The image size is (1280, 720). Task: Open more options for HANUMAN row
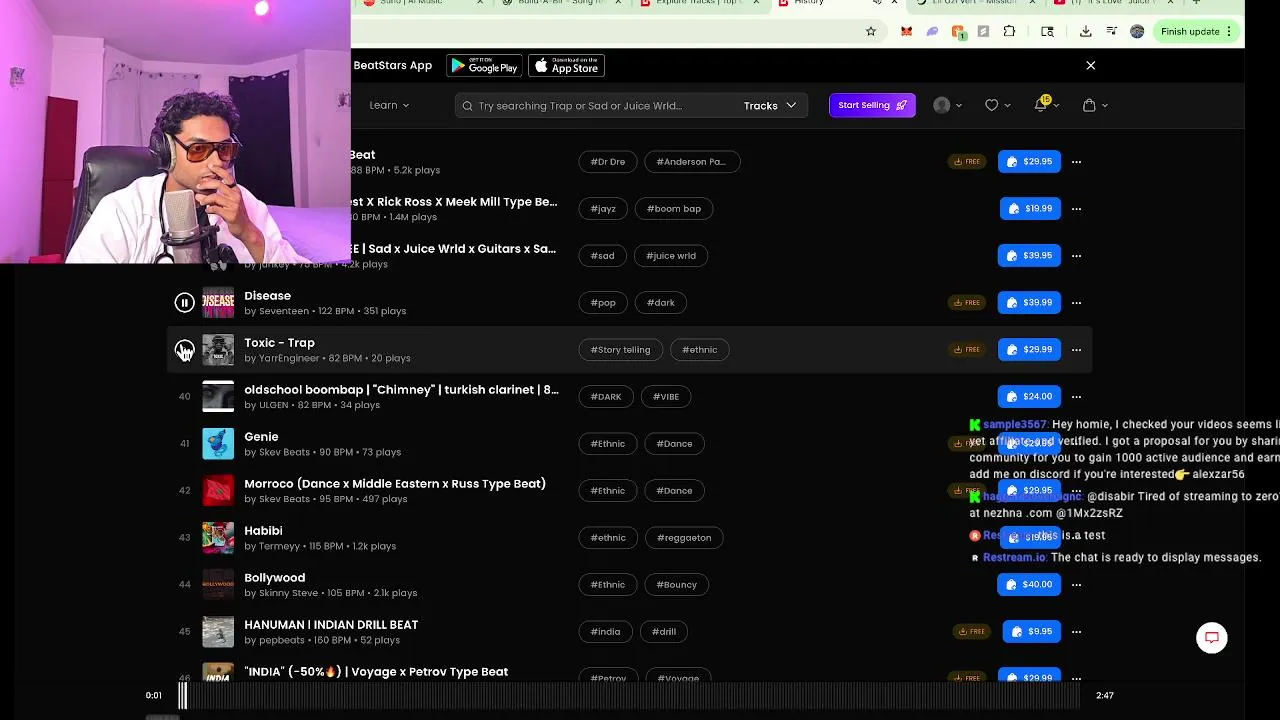coord(1076,631)
